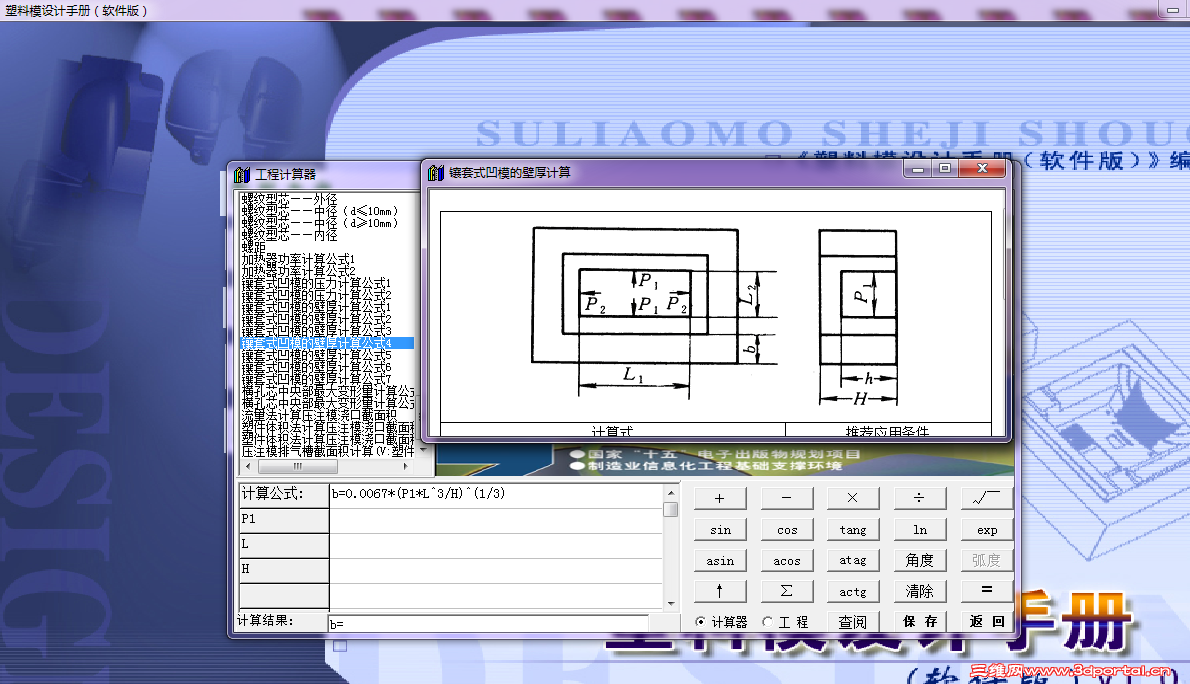Open the main 塑料模设计手册 window menu
The height and width of the screenshot is (684, 1190).
click(x=8, y=11)
